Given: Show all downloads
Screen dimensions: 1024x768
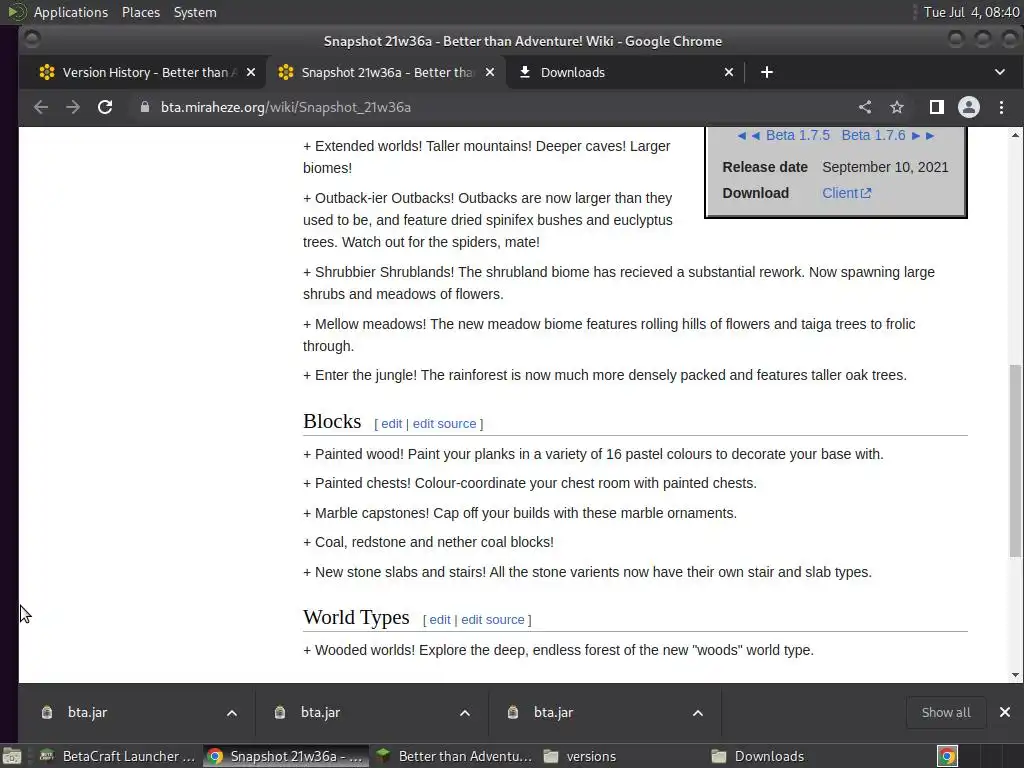Looking at the screenshot, I should pos(946,712).
